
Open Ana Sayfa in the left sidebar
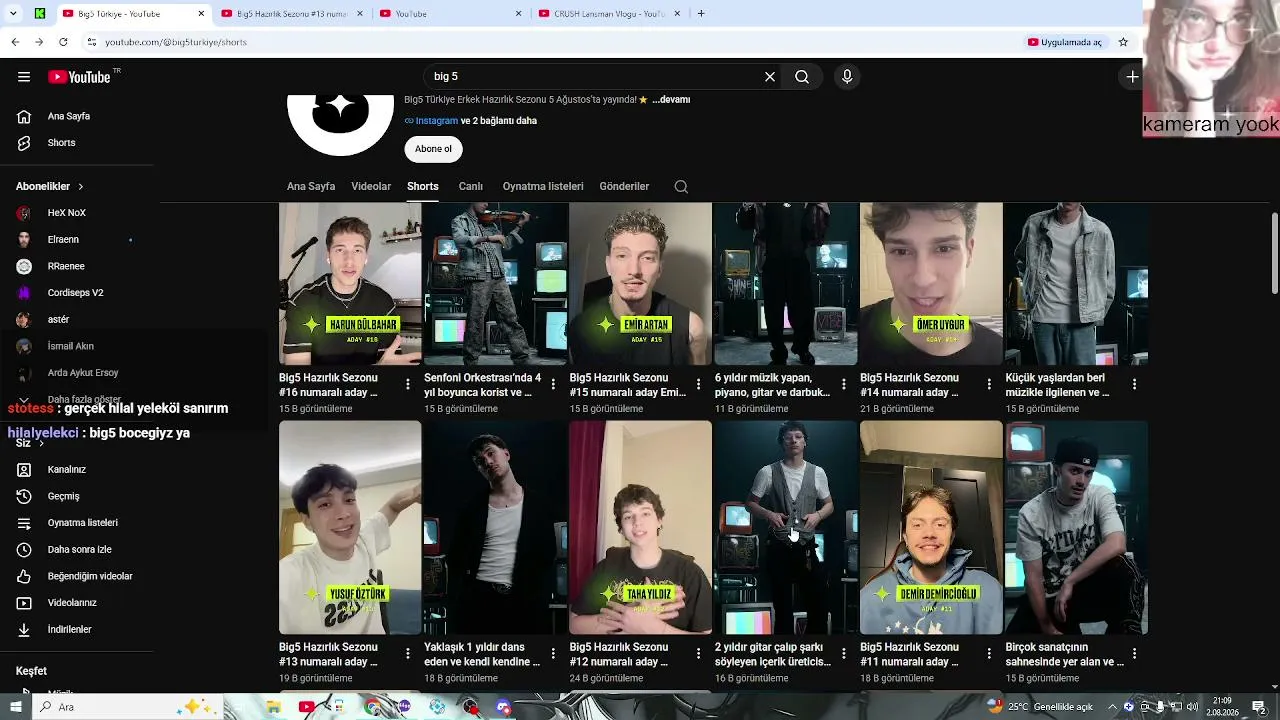click(69, 116)
